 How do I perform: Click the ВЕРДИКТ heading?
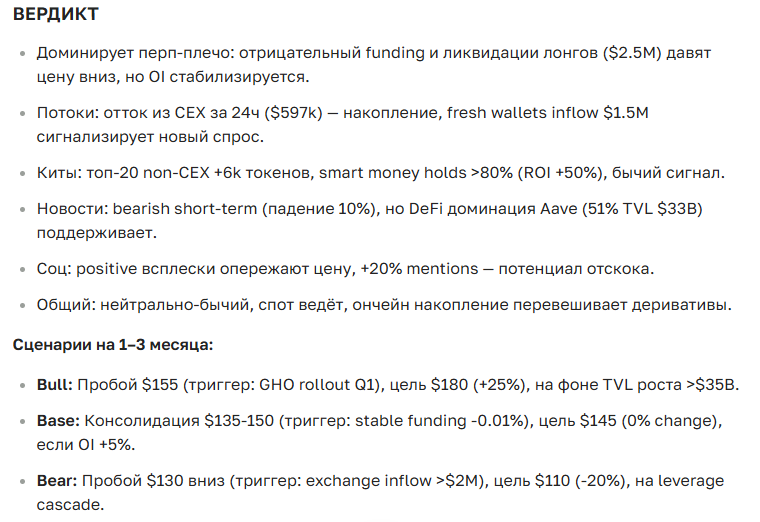55,17
